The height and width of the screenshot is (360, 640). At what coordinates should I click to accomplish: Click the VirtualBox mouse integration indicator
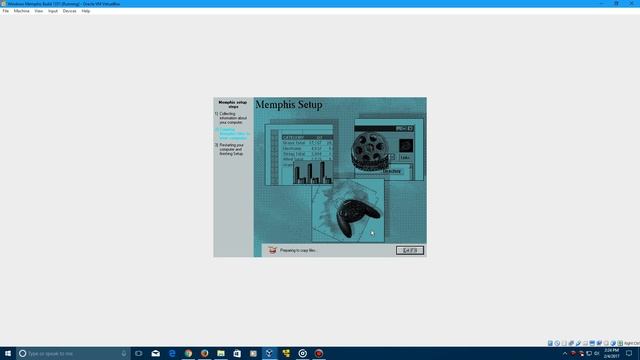click(x=613, y=343)
